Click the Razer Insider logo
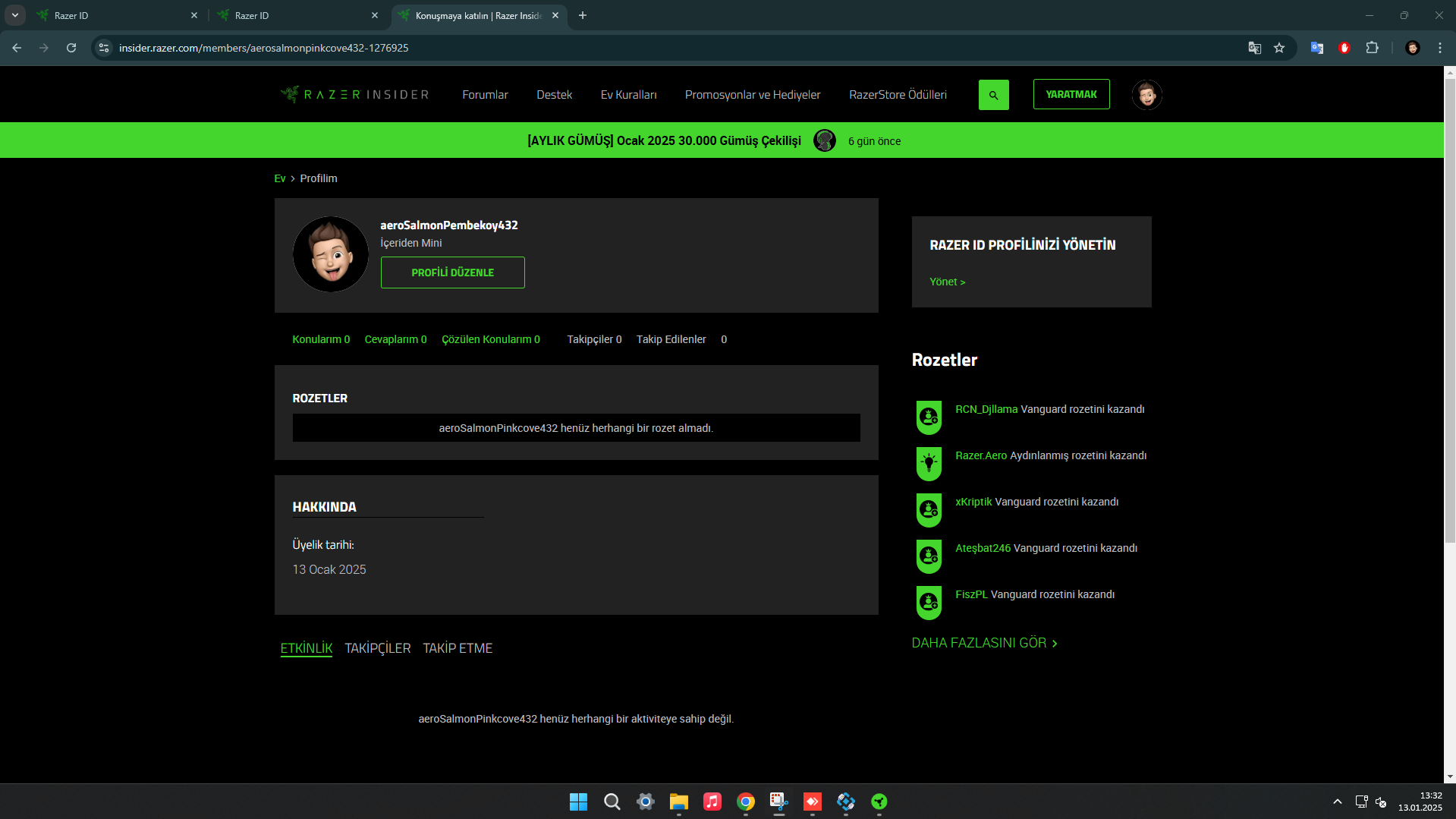Screen dimensions: 1456x819 tap(354, 94)
